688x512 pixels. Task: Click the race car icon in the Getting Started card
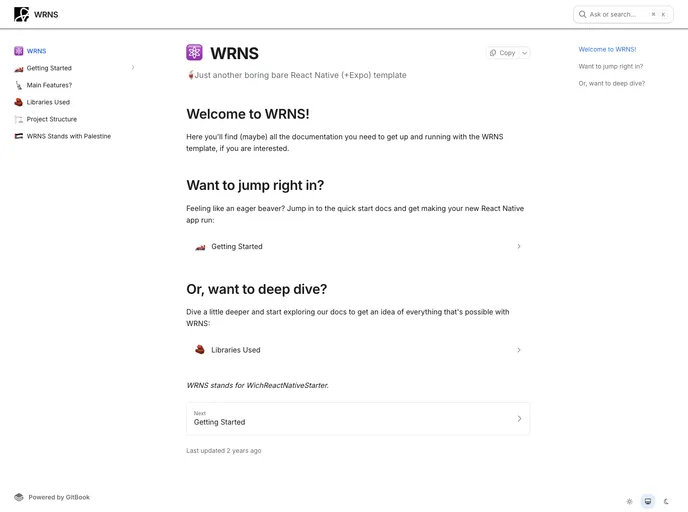point(200,247)
